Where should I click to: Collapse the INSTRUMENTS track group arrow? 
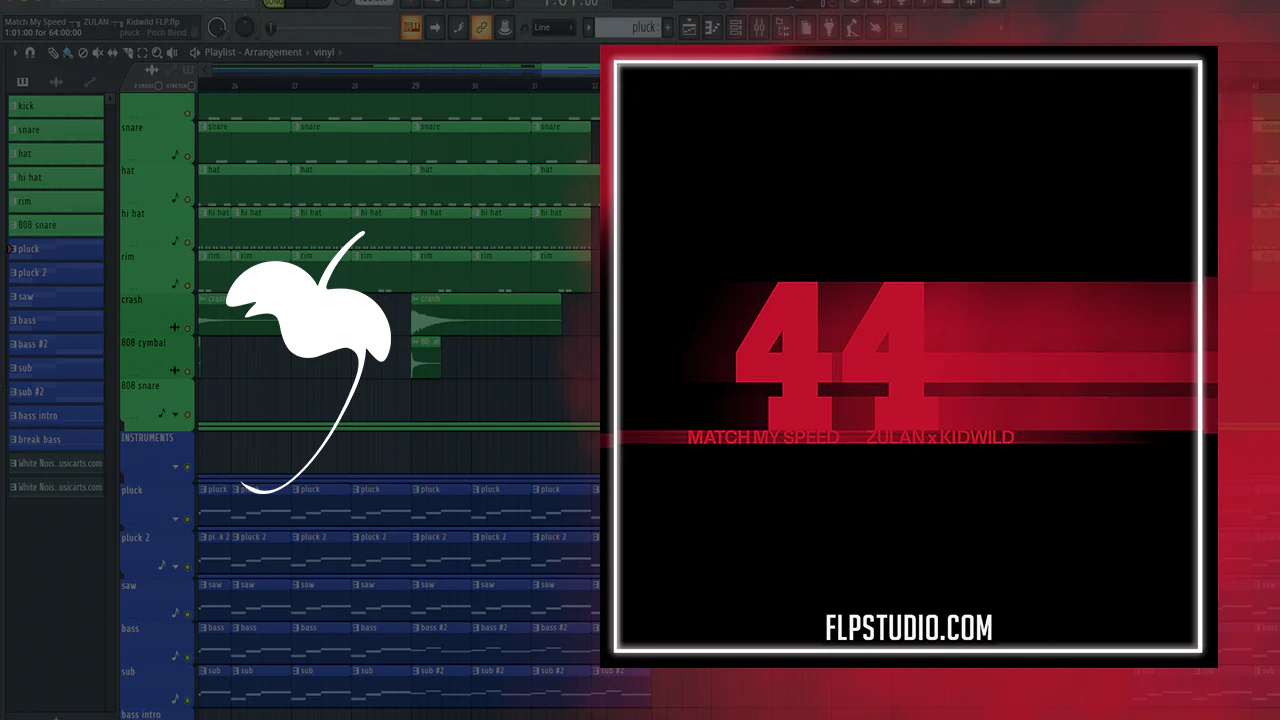pyautogui.click(x=176, y=467)
